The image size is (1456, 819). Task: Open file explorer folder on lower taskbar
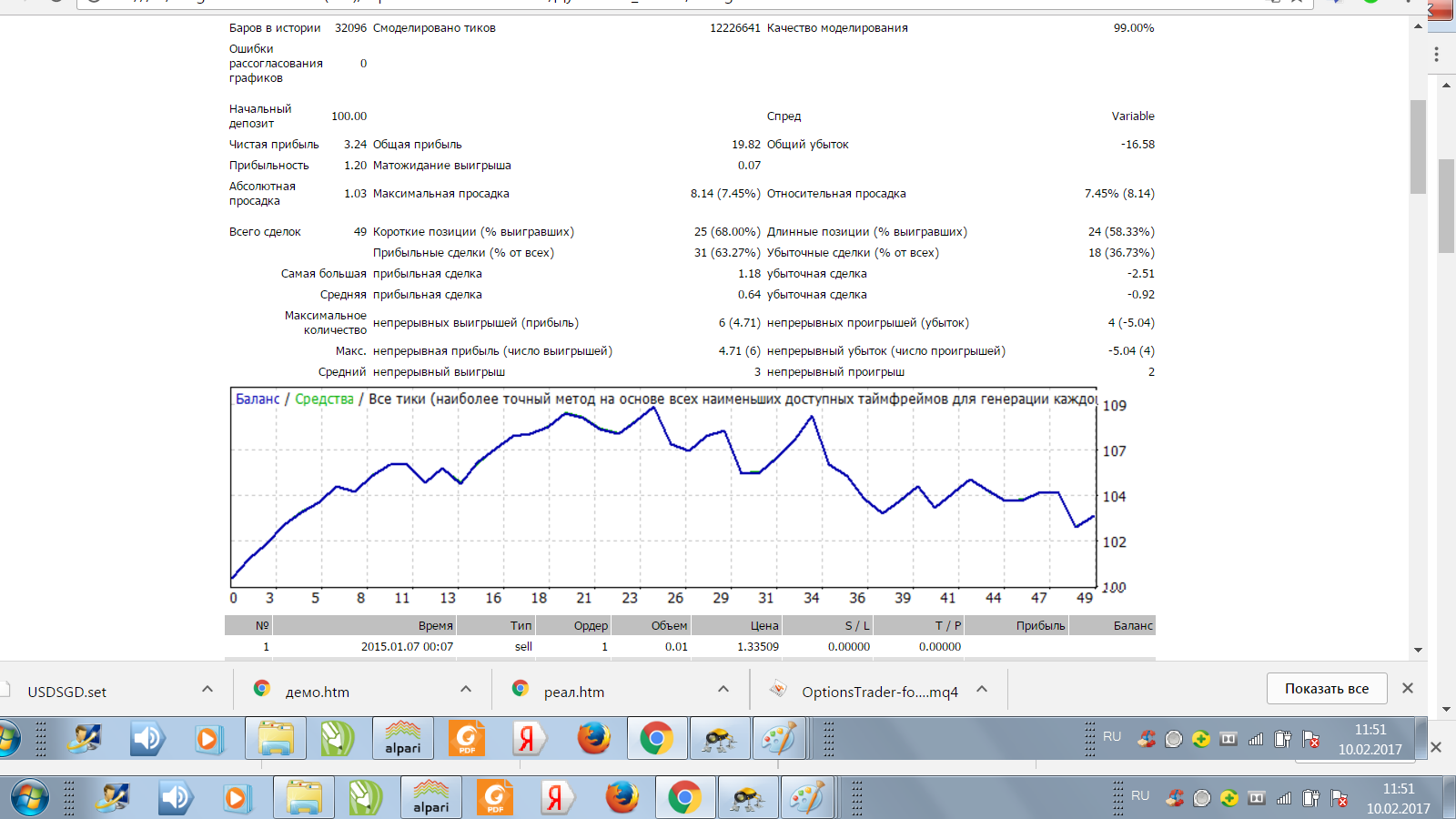[304, 797]
